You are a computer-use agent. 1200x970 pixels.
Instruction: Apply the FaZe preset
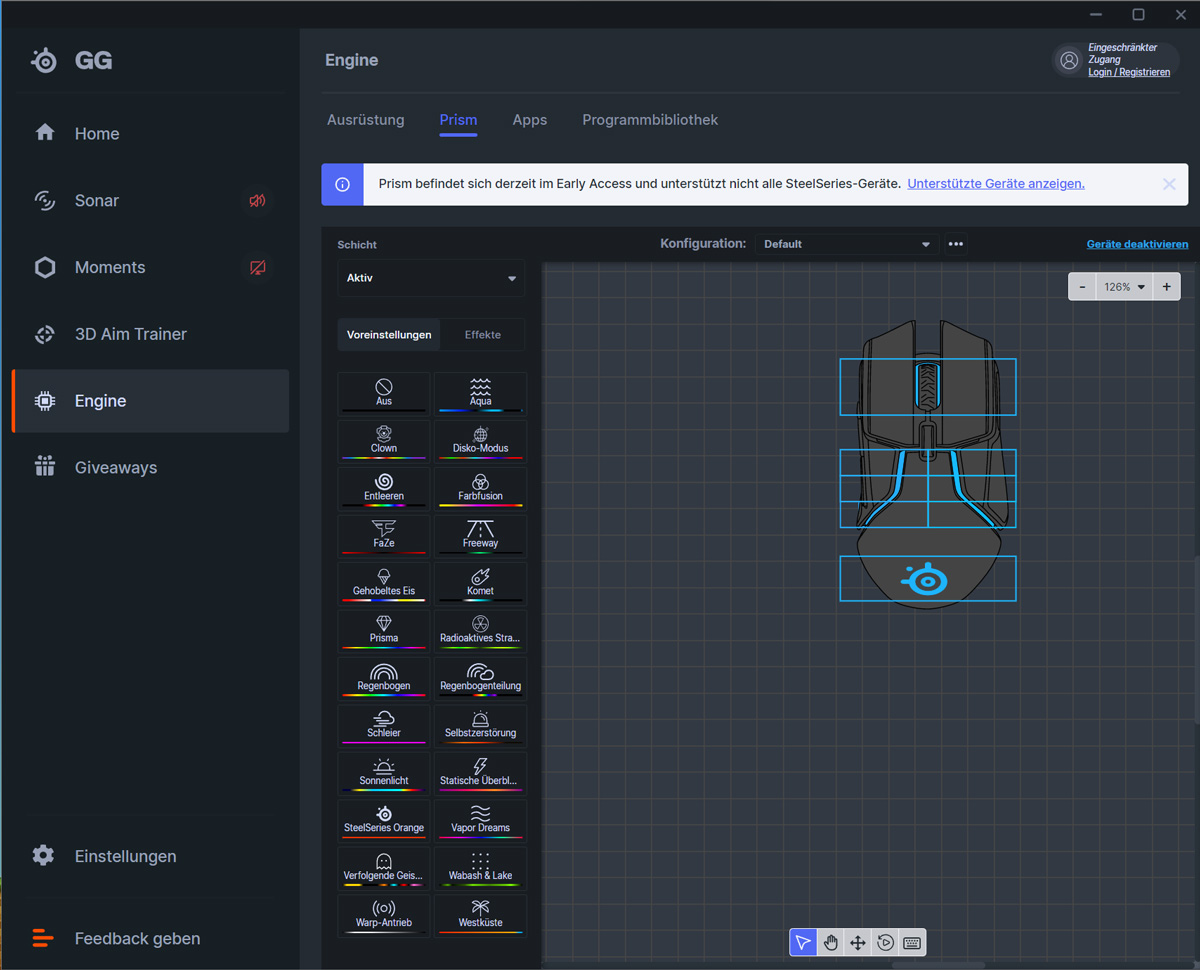[x=384, y=535]
